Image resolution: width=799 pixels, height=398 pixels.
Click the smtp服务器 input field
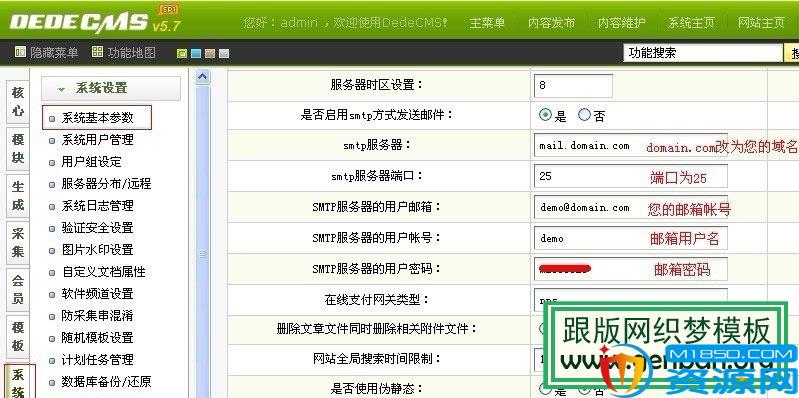(x=631, y=146)
